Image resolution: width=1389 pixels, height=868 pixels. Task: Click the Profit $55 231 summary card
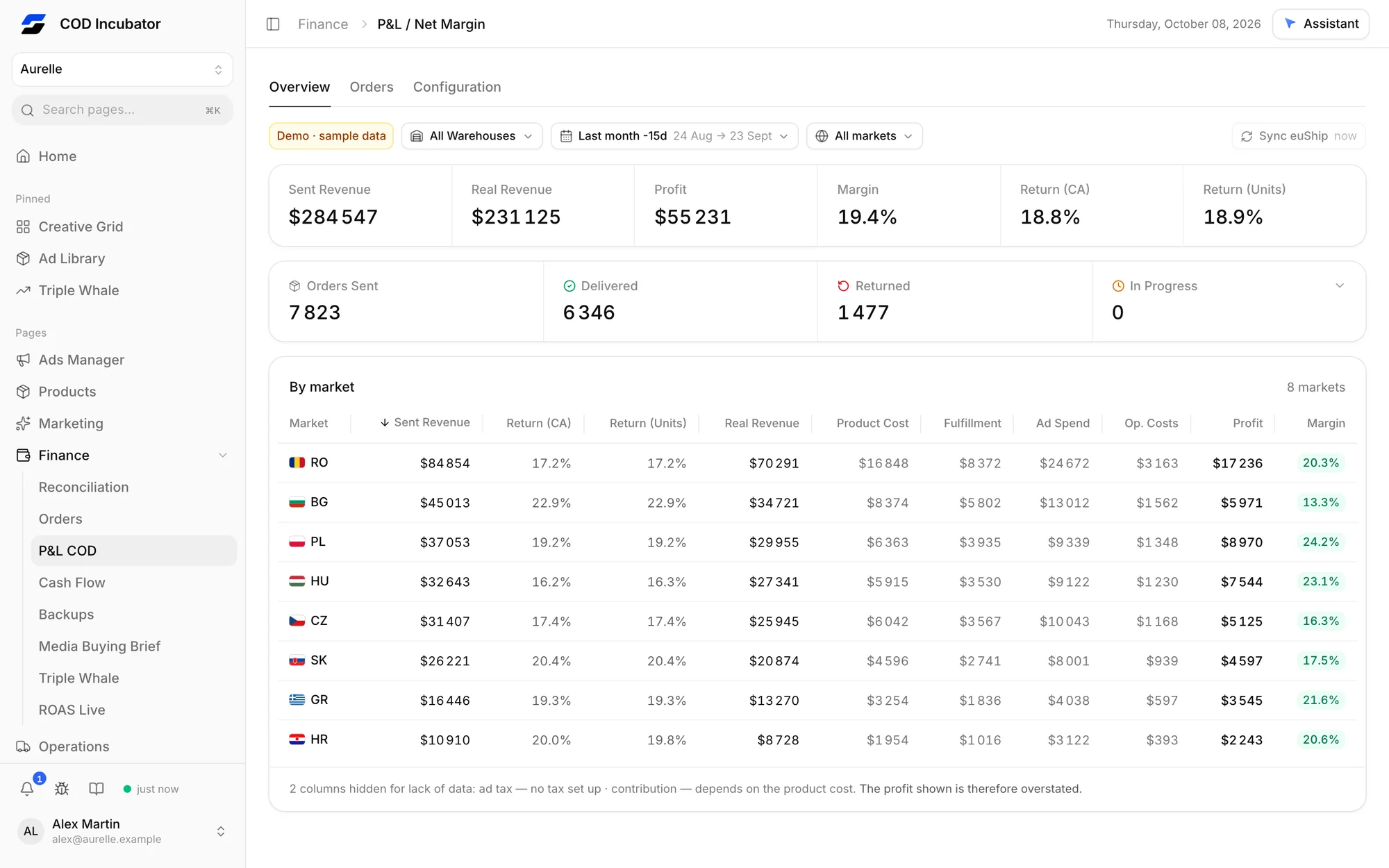[725, 206]
